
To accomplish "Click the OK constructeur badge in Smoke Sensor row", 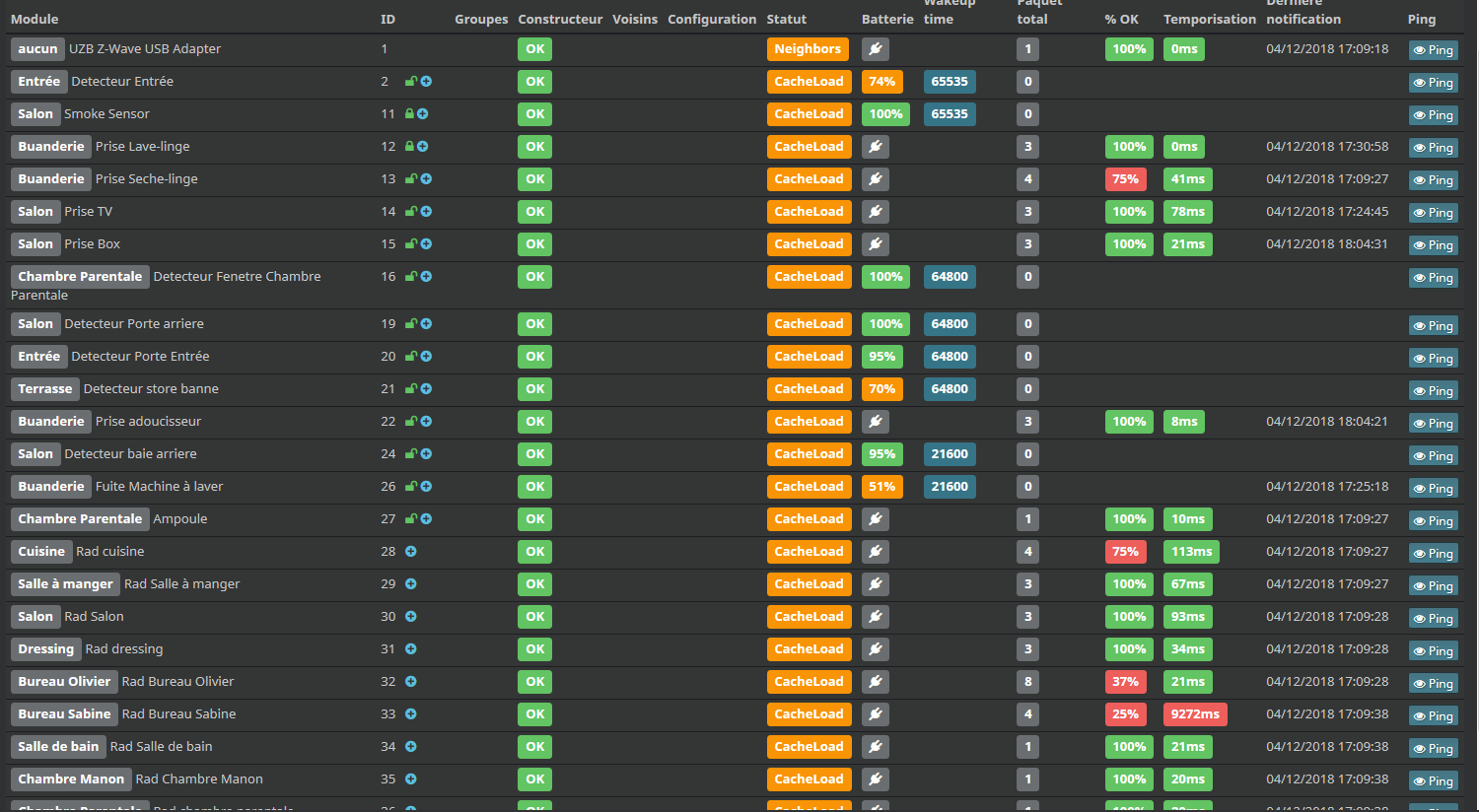I will tap(534, 114).
